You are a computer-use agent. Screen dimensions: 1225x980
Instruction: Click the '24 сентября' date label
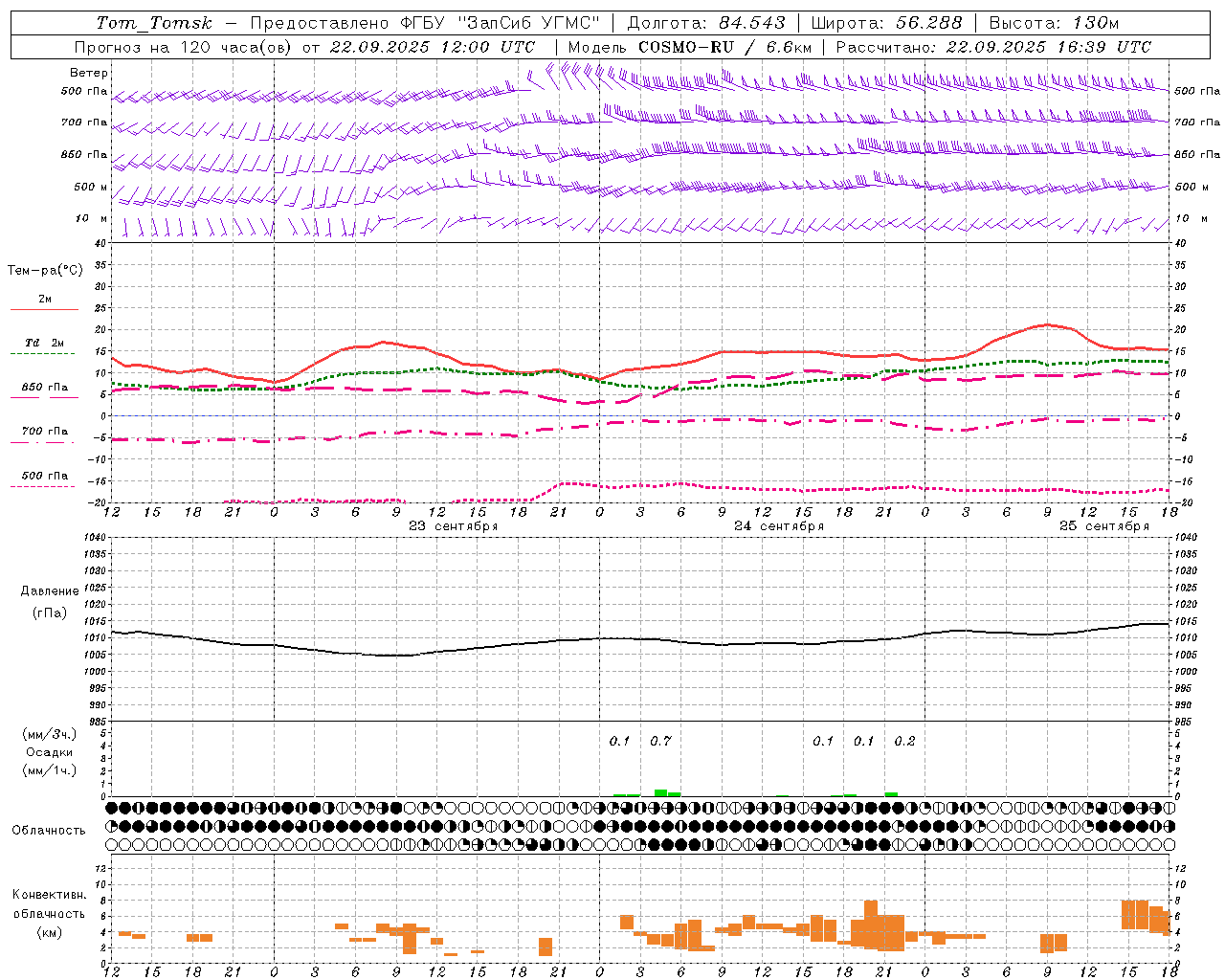pyautogui.click(x=779, y=526)
